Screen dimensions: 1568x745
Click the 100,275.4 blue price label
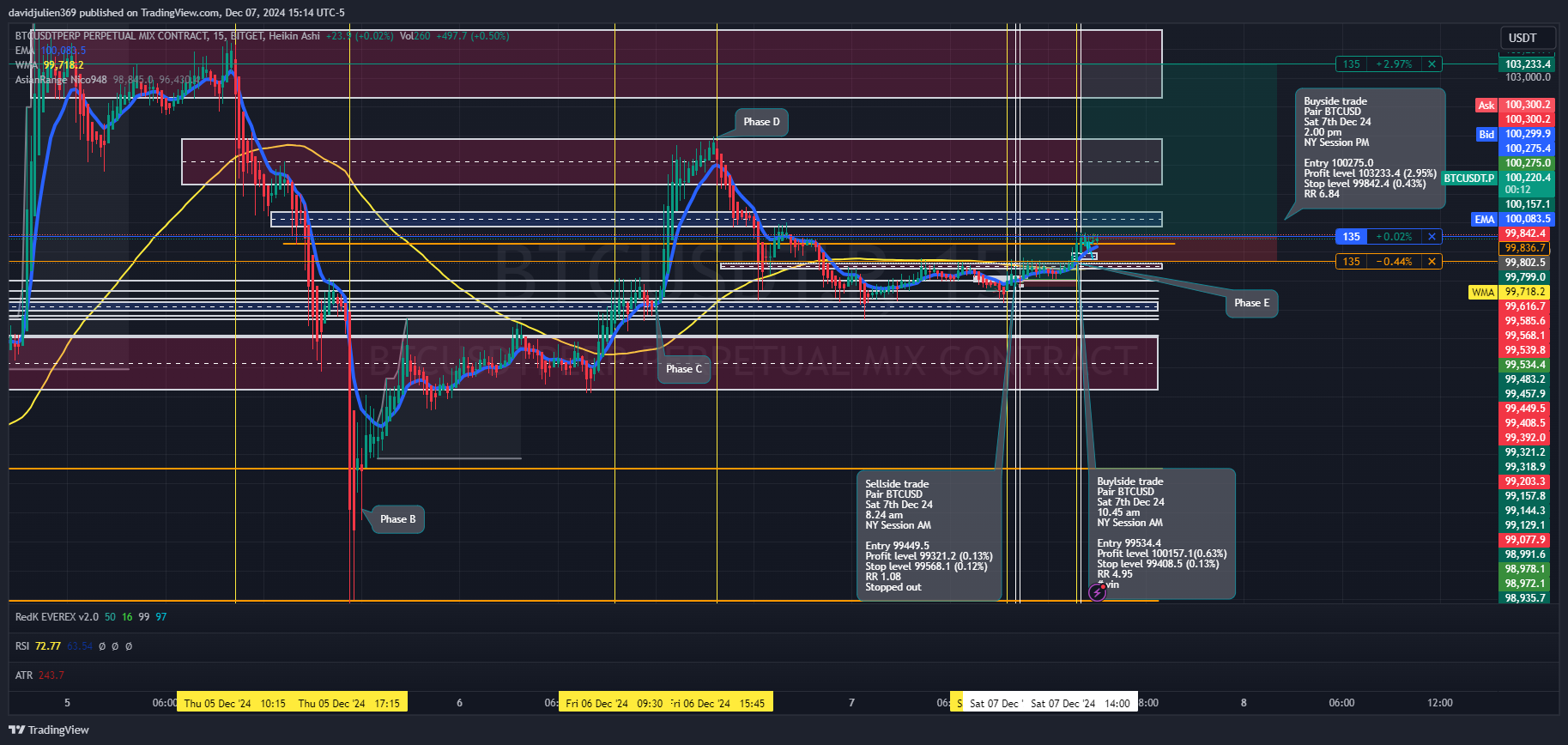(1528, 148)
